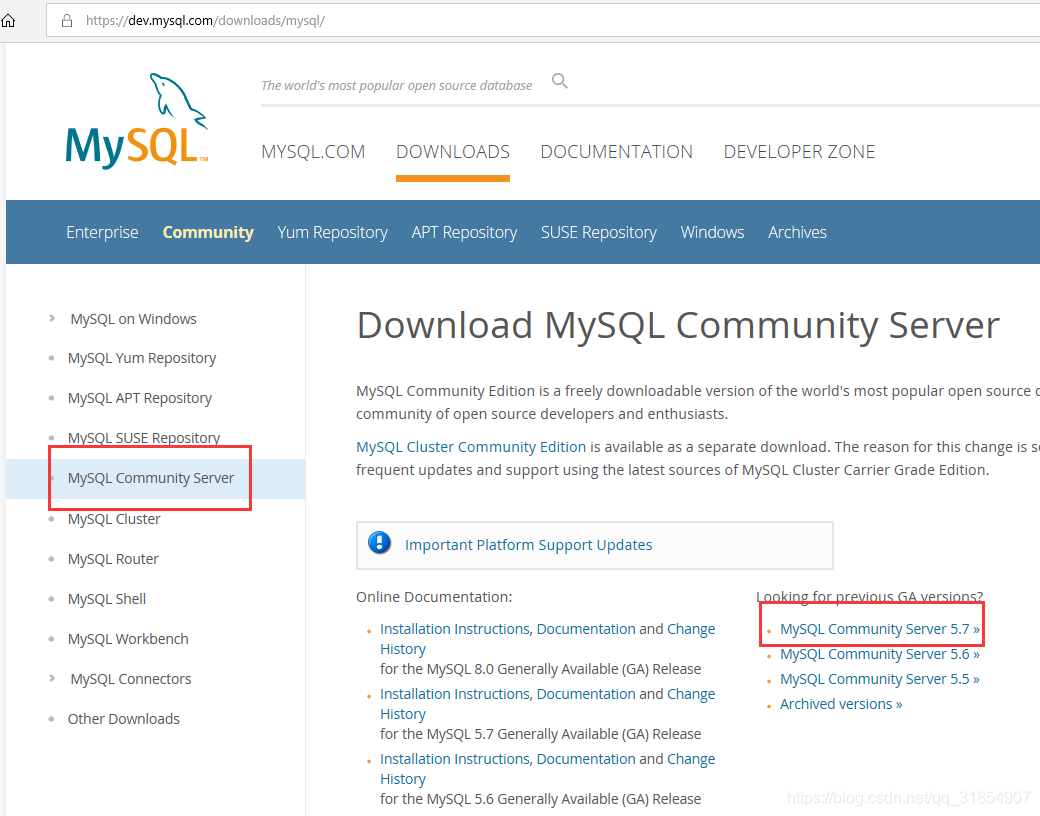
Task: Click the Important Platform Support Updates info icon
Action: (x=378, y=542)
